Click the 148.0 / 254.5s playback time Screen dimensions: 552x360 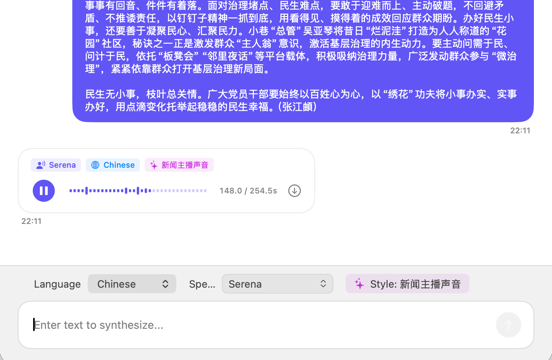[248, 191]
